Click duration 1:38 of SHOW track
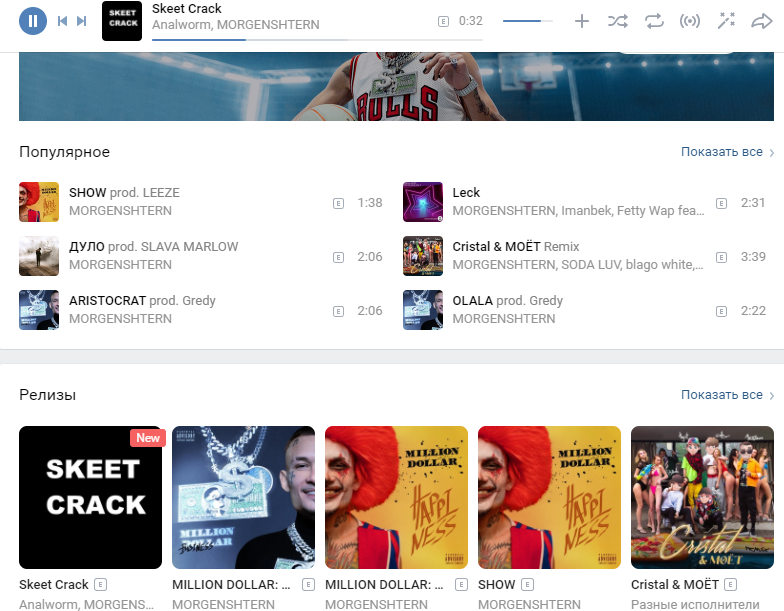 tap(370, 202)
